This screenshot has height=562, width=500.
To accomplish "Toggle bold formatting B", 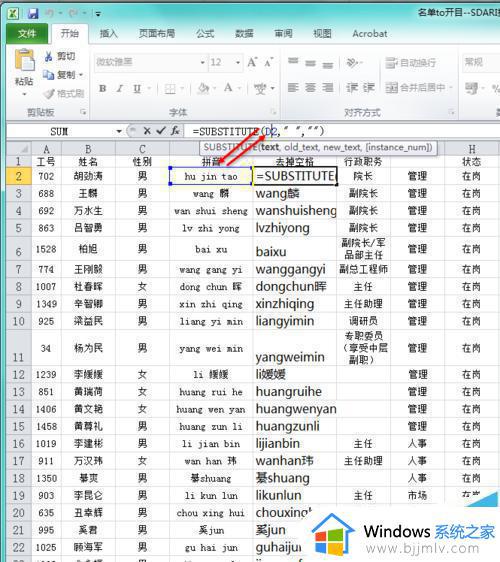I will coord(103,88).
